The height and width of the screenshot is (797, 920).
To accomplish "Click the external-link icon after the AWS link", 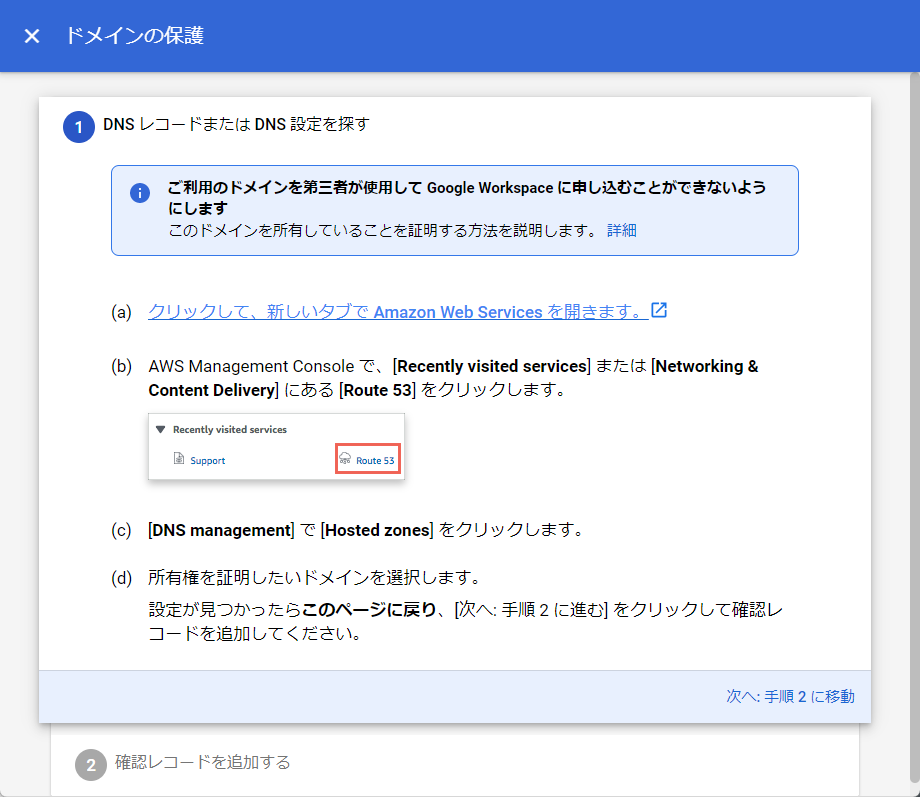I will pos(659,310).
